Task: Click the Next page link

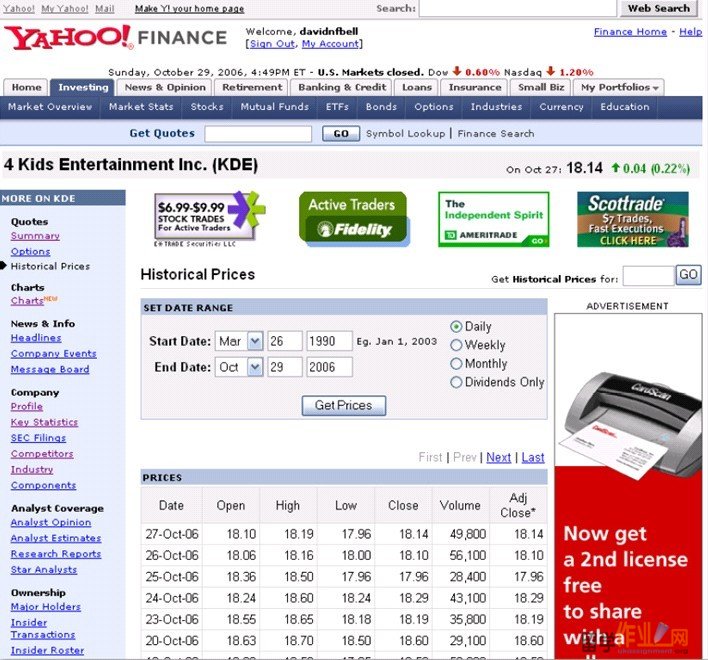Action: [x=498, y=457]
